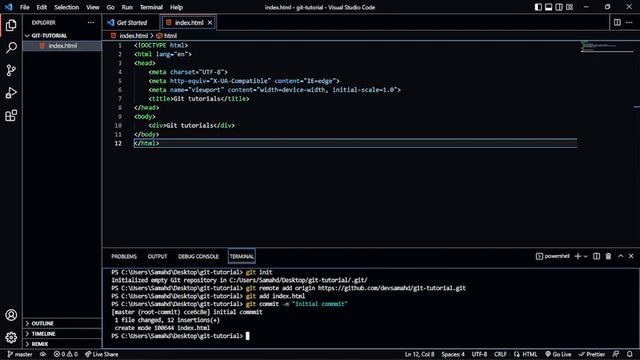Open editor more actions ellipsis
This screenshot has width=640, height=360.
[x=629, y=22]
